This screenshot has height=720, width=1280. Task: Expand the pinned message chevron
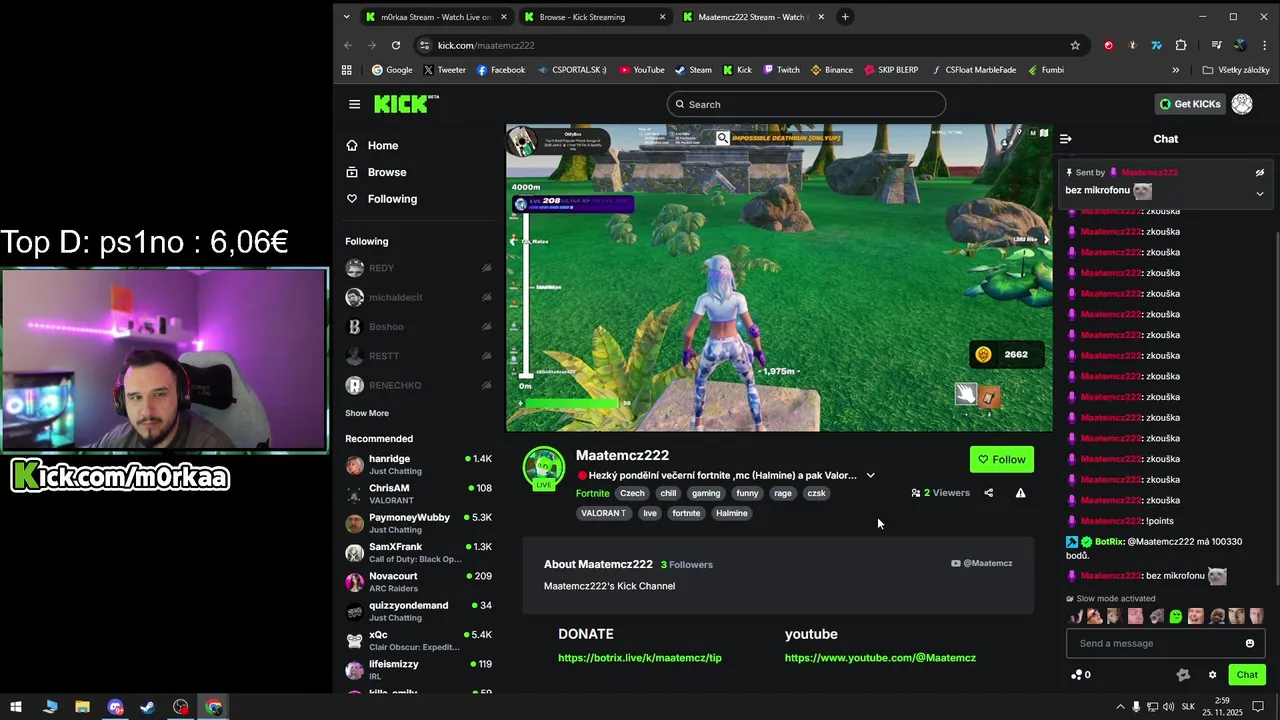click(x=1260, y=193)
